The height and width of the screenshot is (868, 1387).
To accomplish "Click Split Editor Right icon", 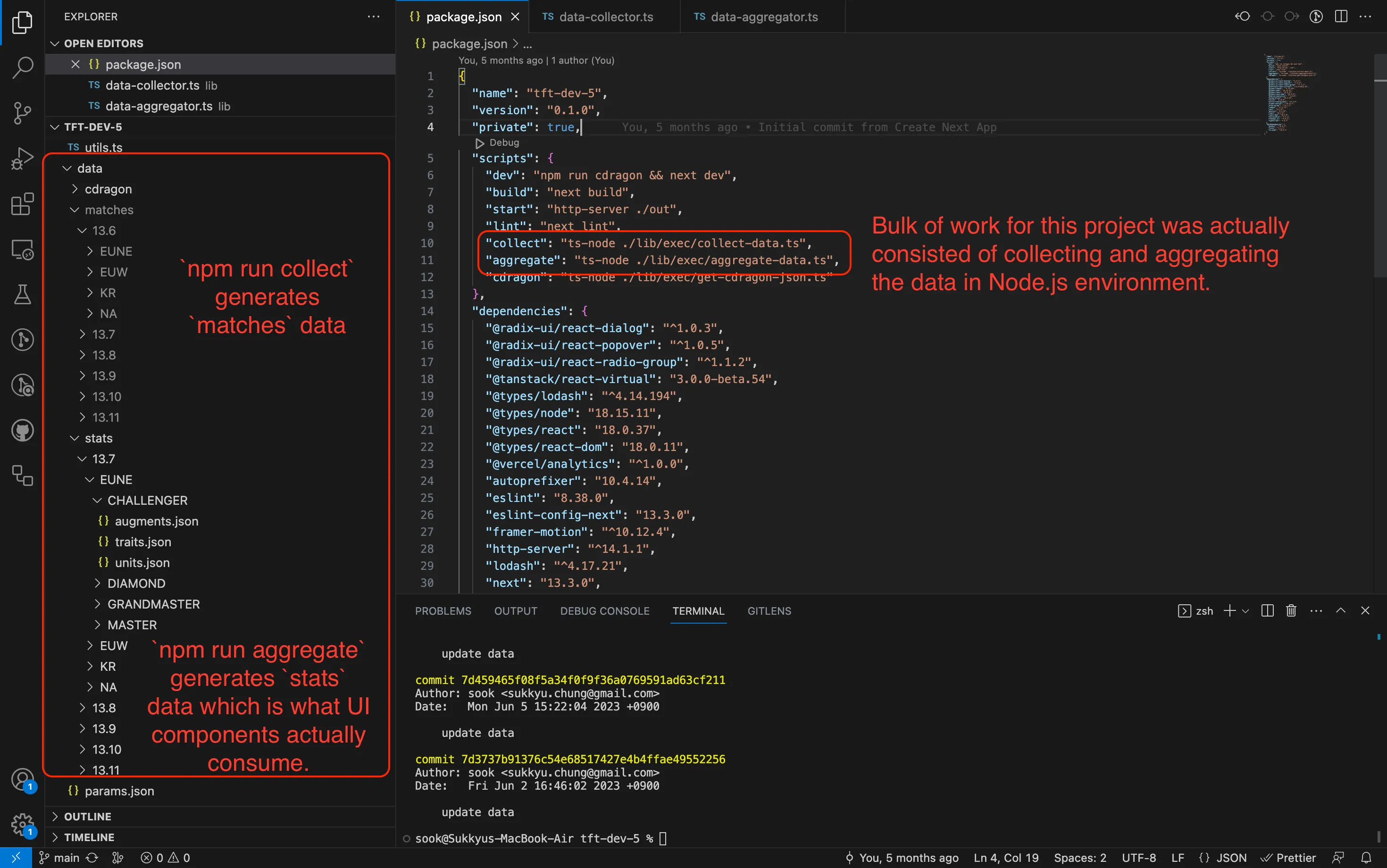I will tap(1340, 17).
